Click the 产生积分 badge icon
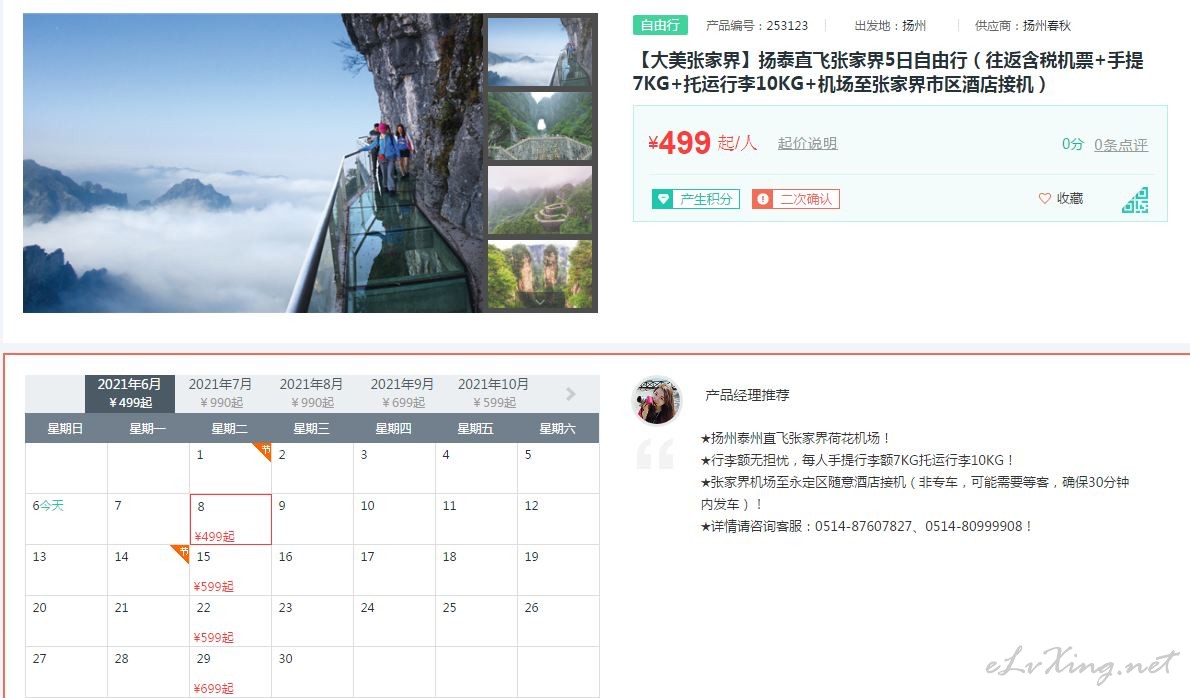 coord(663,199)
